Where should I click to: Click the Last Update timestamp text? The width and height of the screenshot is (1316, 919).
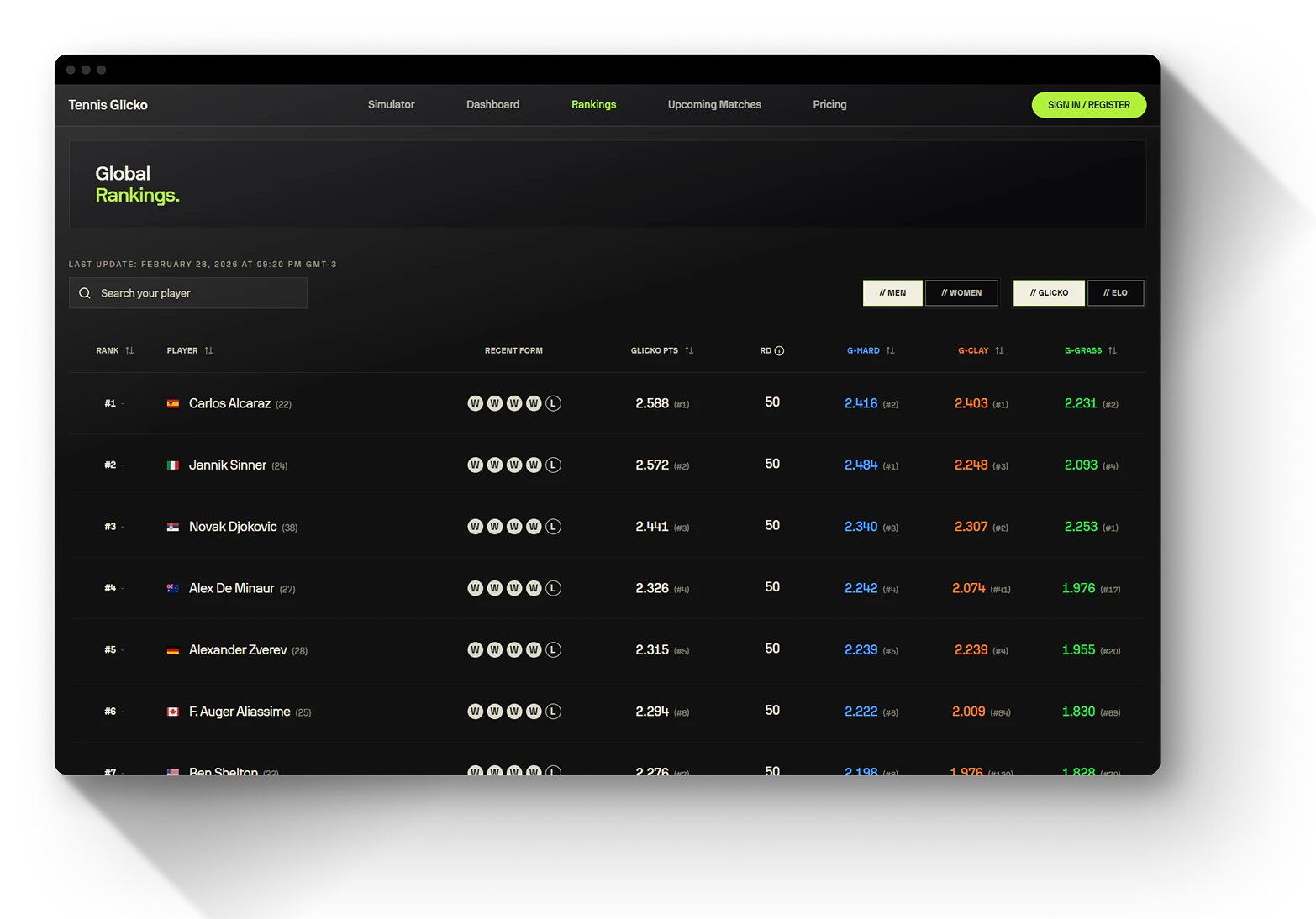pyautogui.click(x=203, y=265)
